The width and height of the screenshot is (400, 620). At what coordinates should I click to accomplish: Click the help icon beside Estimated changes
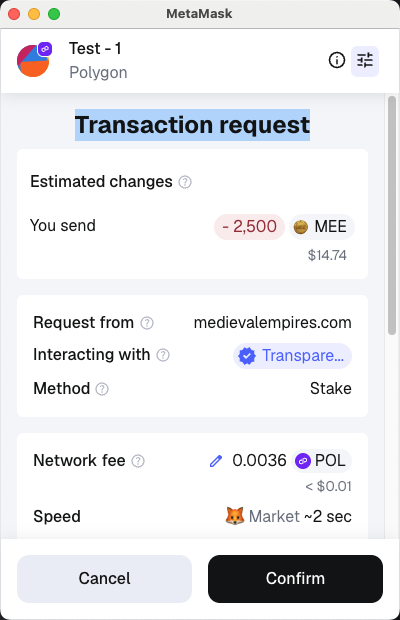(185, 182)
